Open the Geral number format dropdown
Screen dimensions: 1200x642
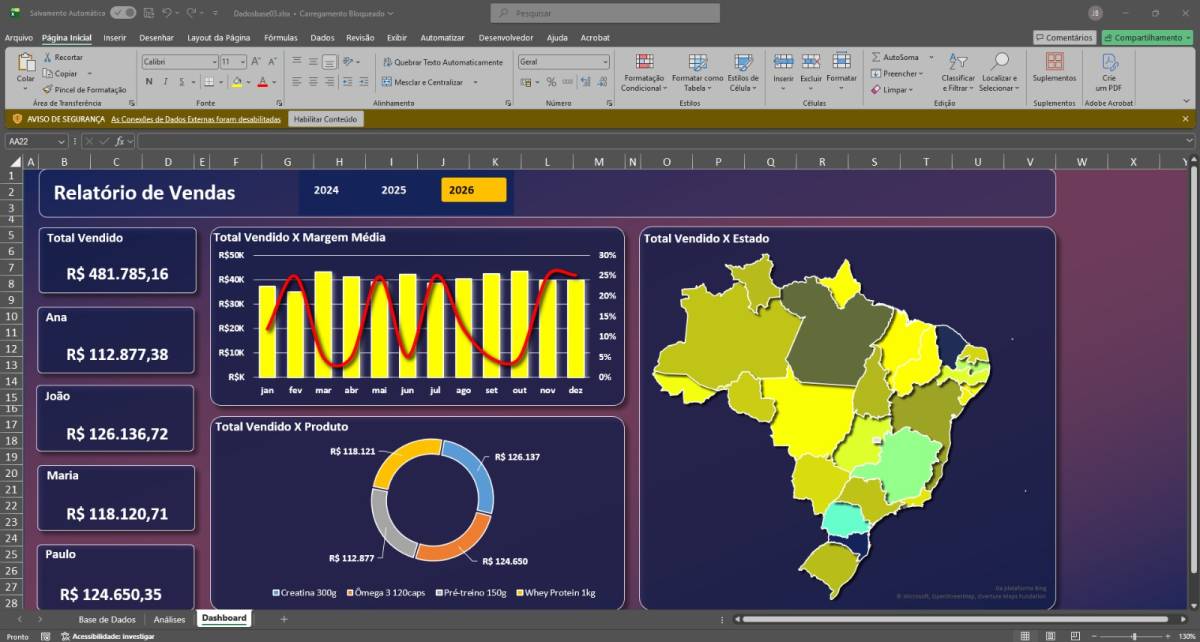pyautogui.click(x=604, y=62)
